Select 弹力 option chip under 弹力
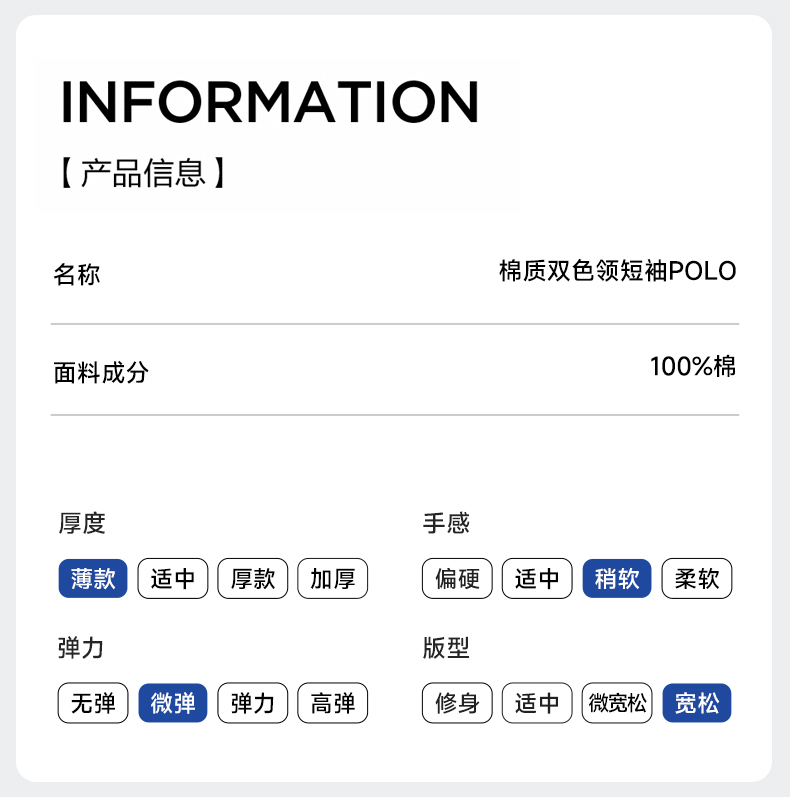Image resolution: width=790 pixels, height=797 pixels. [x=253, y=703]
